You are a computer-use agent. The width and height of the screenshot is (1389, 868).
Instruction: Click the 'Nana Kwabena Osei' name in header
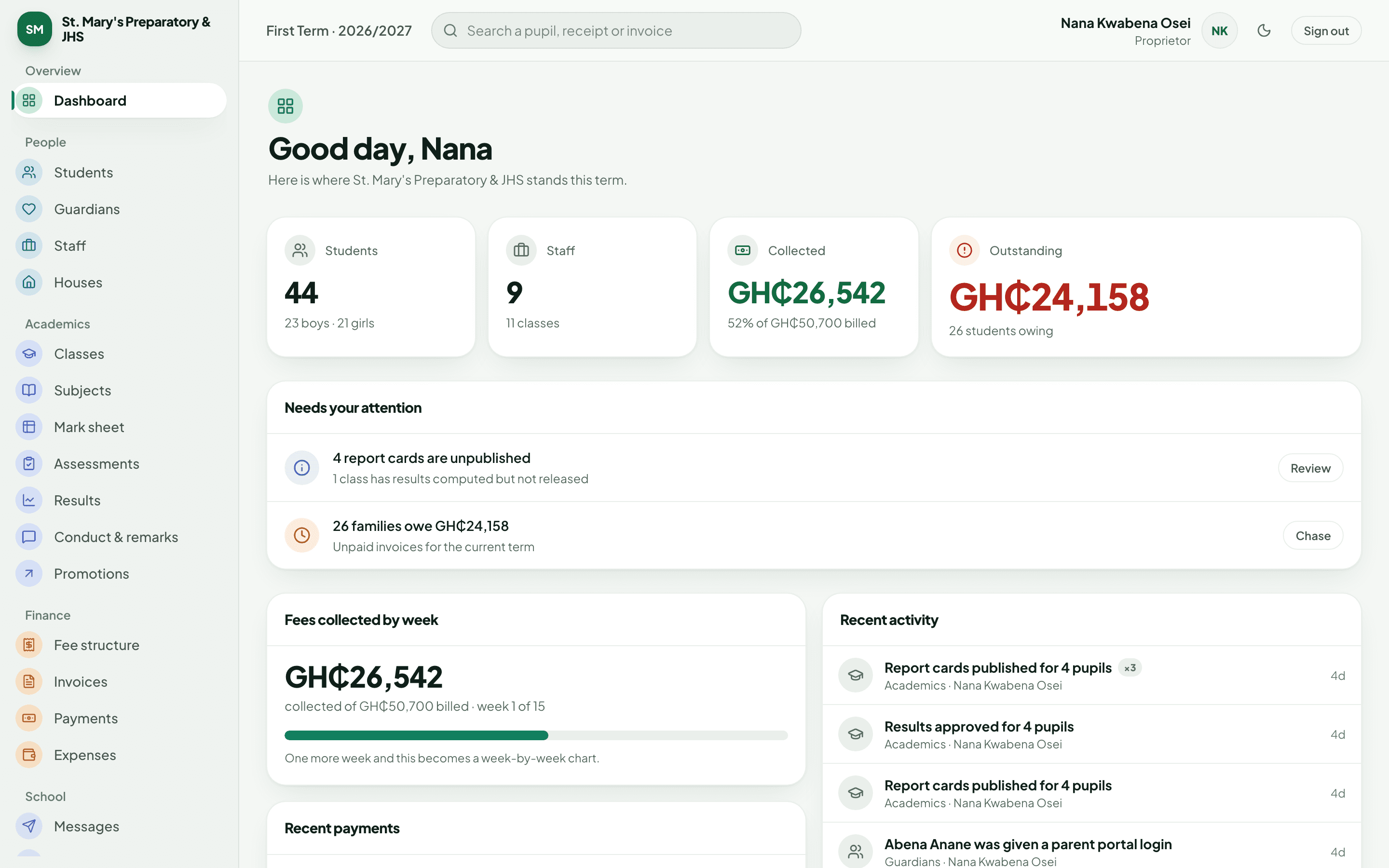coord(1125,23)
